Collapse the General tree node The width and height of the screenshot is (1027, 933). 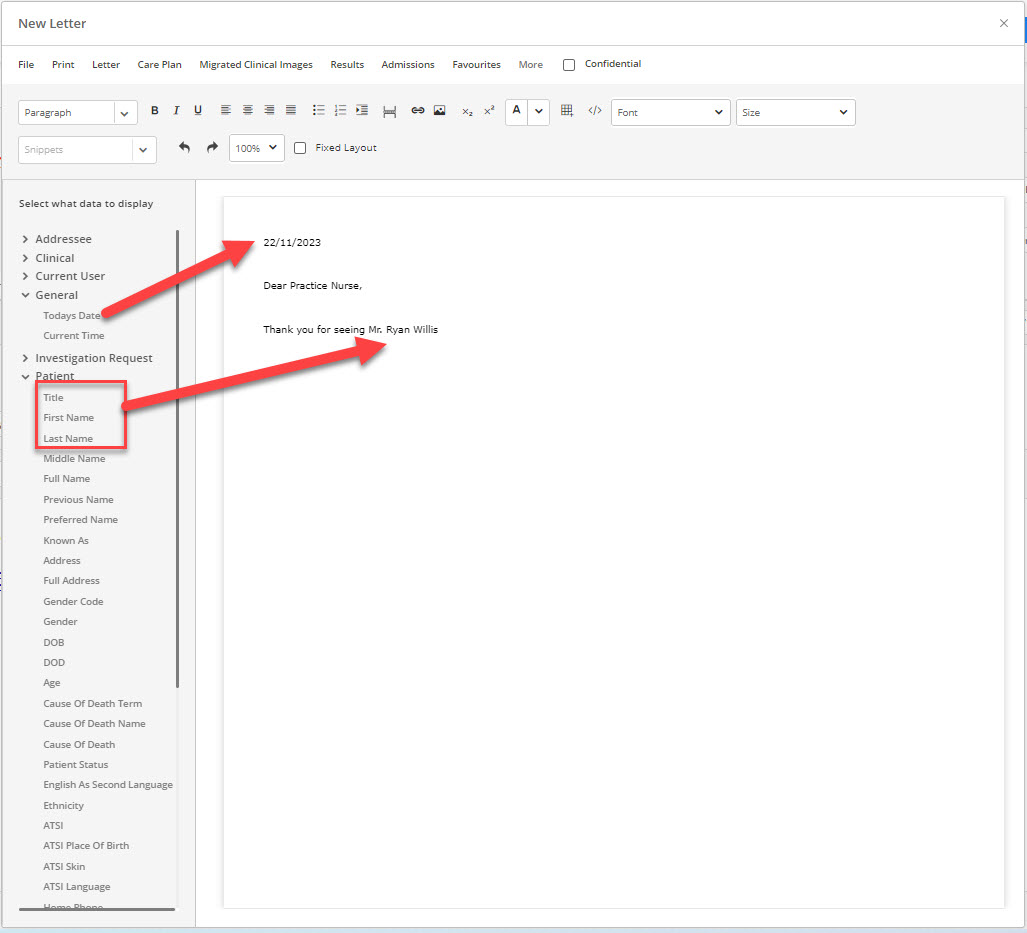[26, 295]
